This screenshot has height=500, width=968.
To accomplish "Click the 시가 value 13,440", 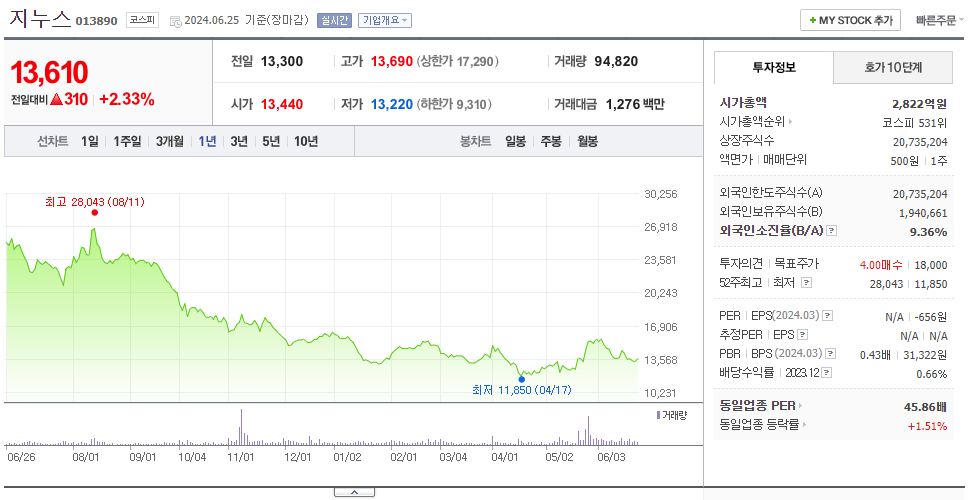I will tap(282, 104).
